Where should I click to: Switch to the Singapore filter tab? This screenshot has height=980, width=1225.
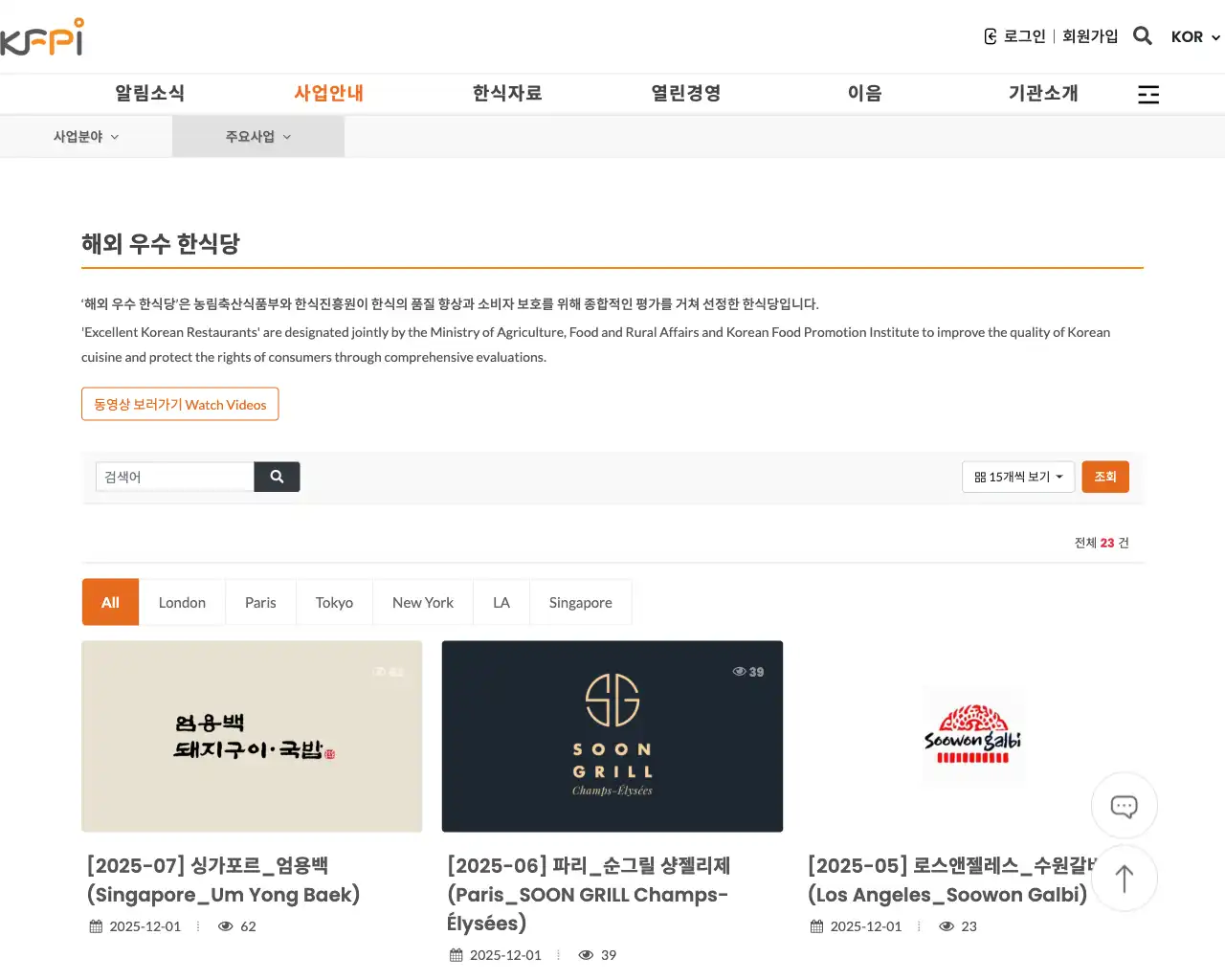(x=580, y=602)
